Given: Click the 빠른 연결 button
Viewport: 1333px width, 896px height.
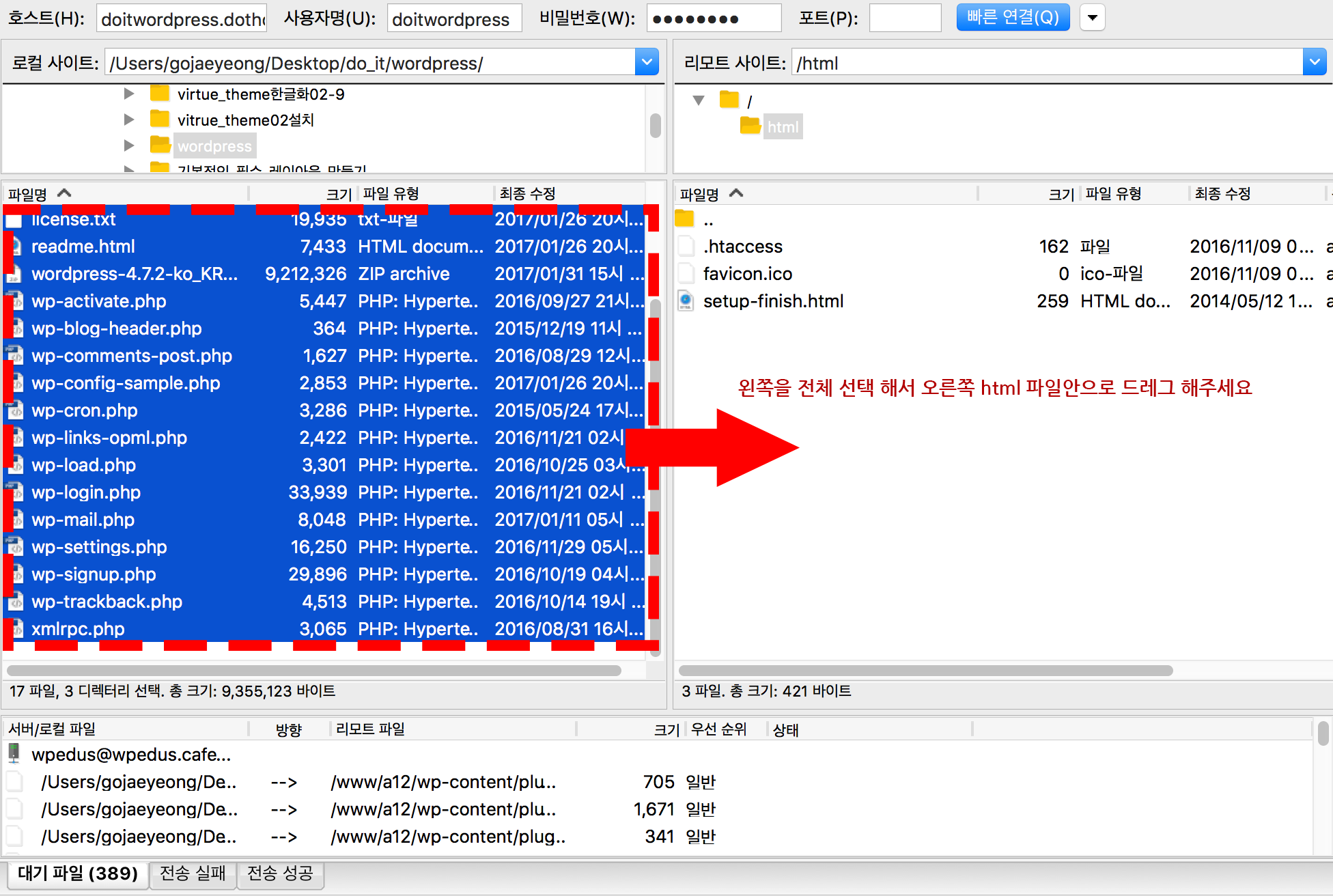Looking at the screenshot, I should click(1013, 18).
